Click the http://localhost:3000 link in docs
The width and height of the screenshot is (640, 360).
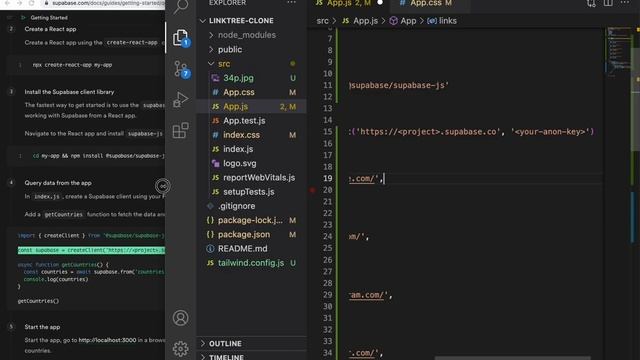click(x=107, y=340)
